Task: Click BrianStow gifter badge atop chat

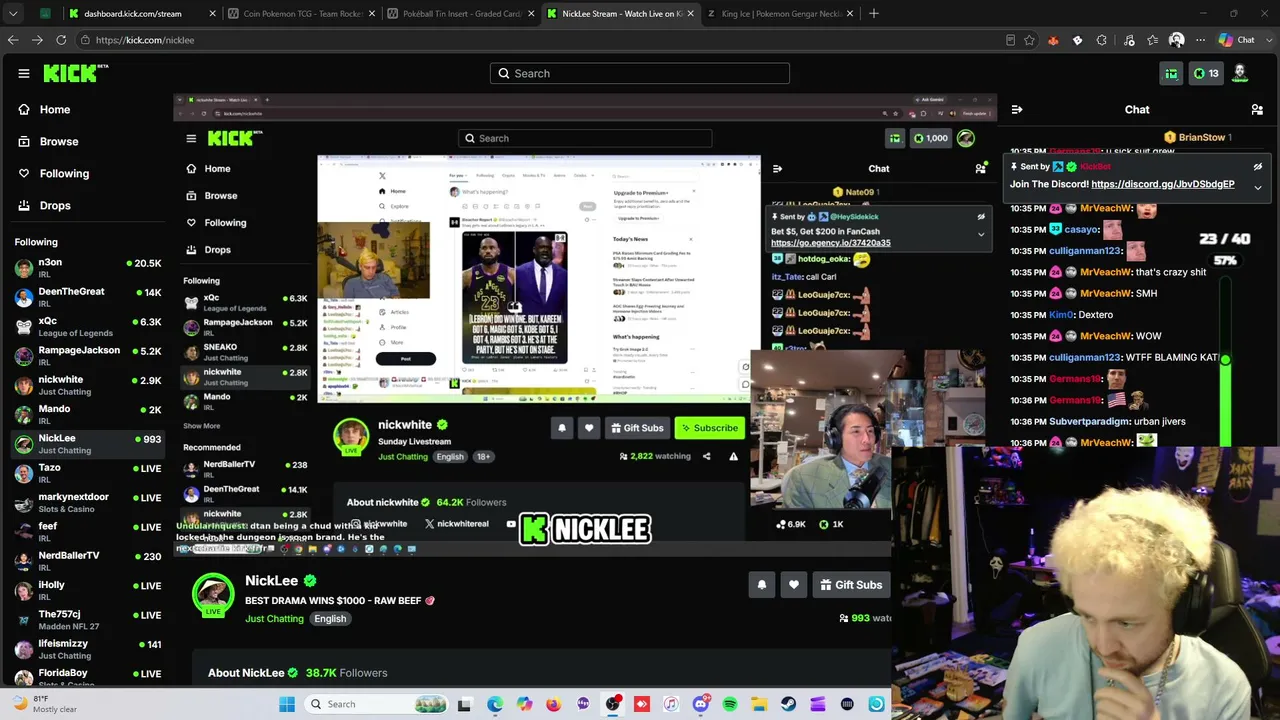Action: pyautogui.click(x=1197, y=137)
